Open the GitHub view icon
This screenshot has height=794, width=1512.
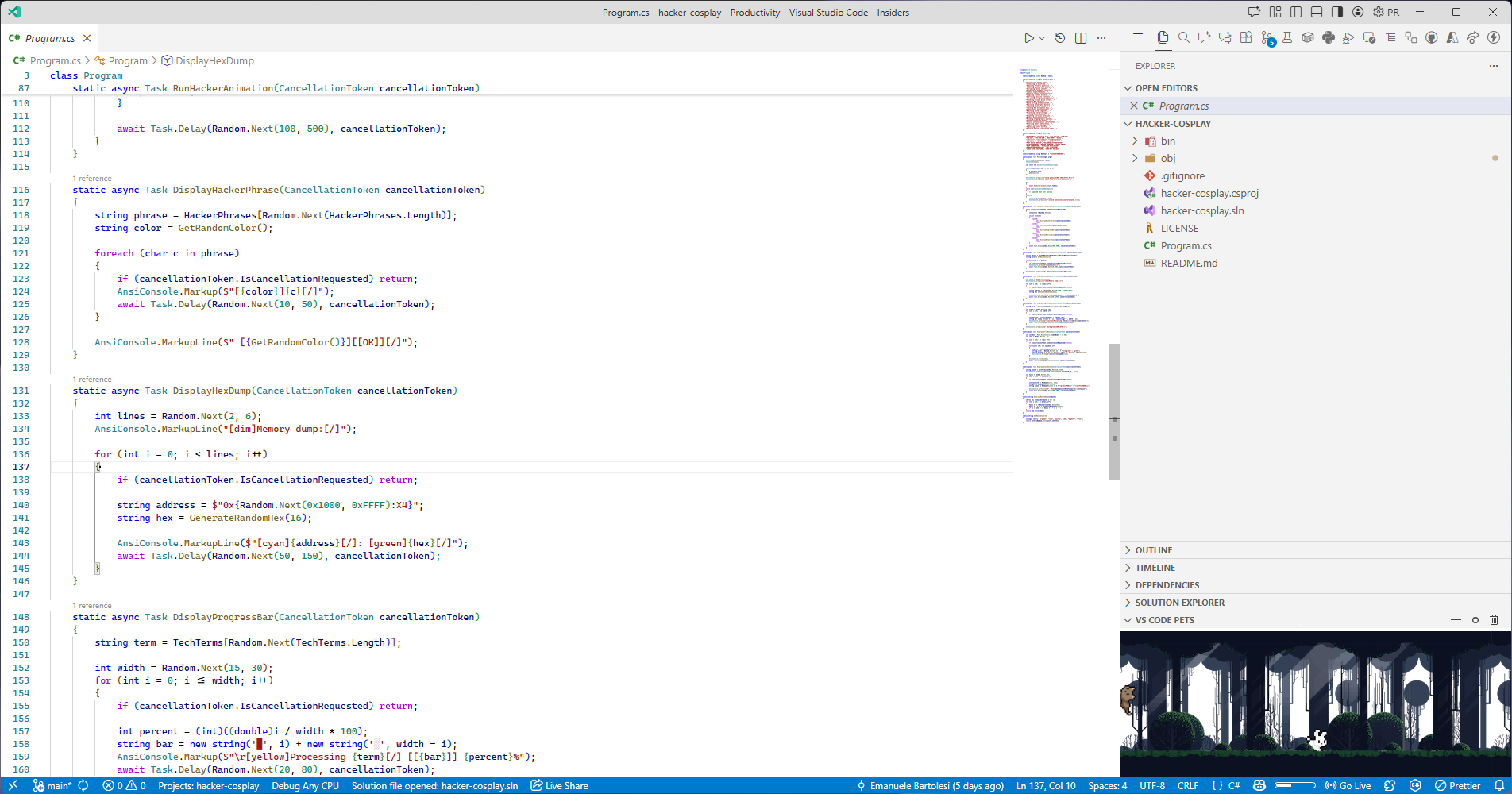click(x=1432, y=37)
